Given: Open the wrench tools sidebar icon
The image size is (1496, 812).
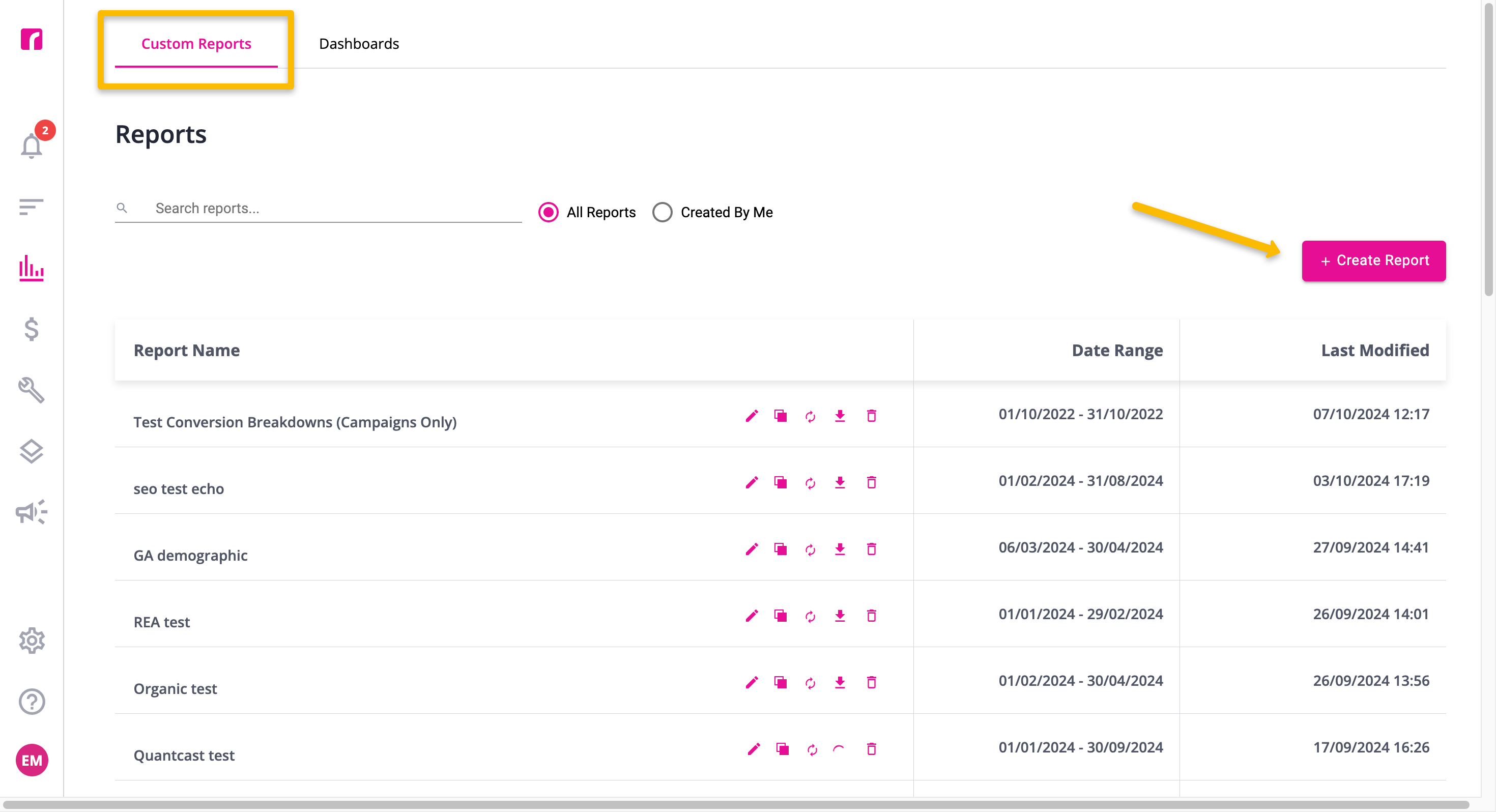Looking at the screenshot, I should tap(32, 390).
